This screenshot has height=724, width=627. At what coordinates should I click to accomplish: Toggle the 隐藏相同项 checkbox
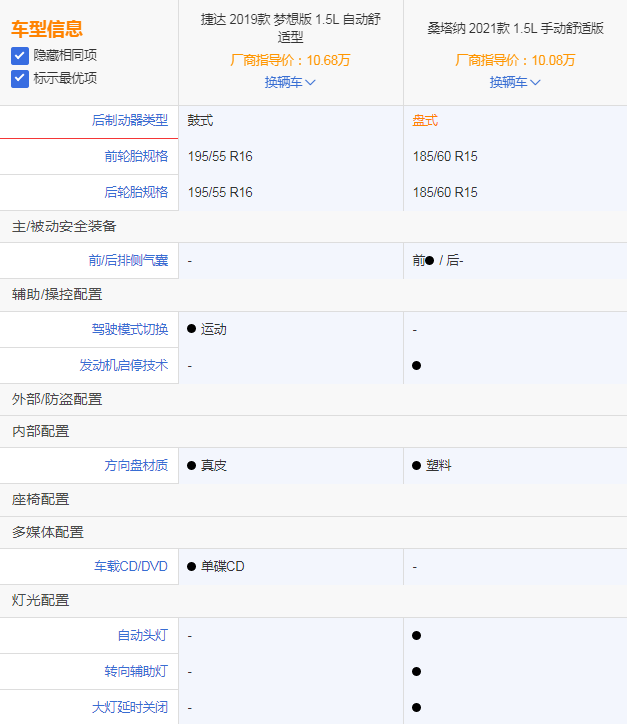[x=20, y=56]
